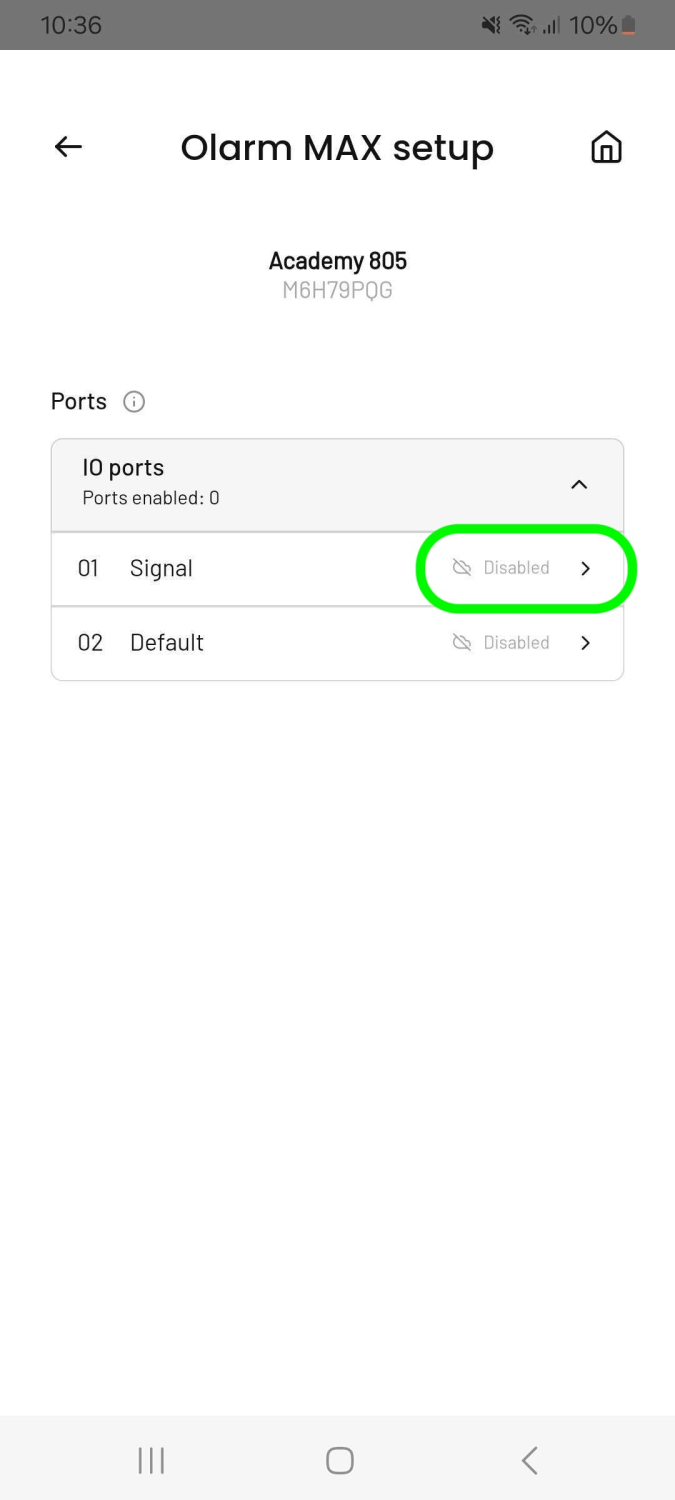Open Android recent apps button
The width and height of the screenshot is (675, 1500).
pos(151,1460)
